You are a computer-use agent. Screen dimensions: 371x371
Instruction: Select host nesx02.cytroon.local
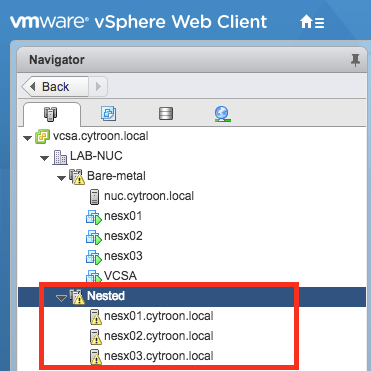159,336
